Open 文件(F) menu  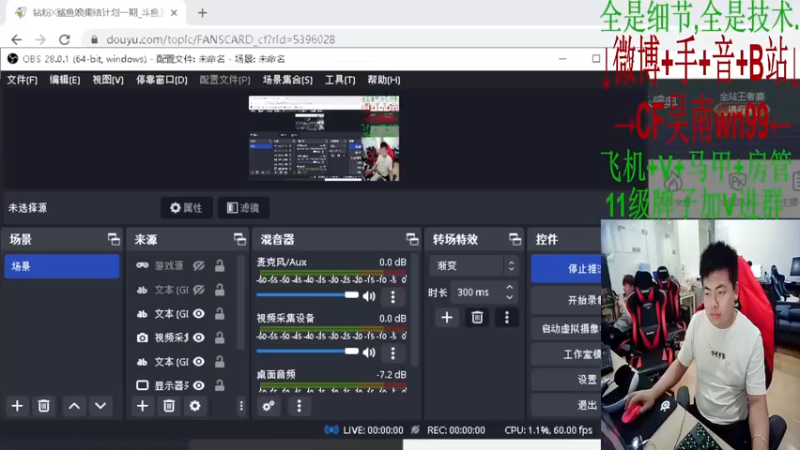tap(22, 80)
